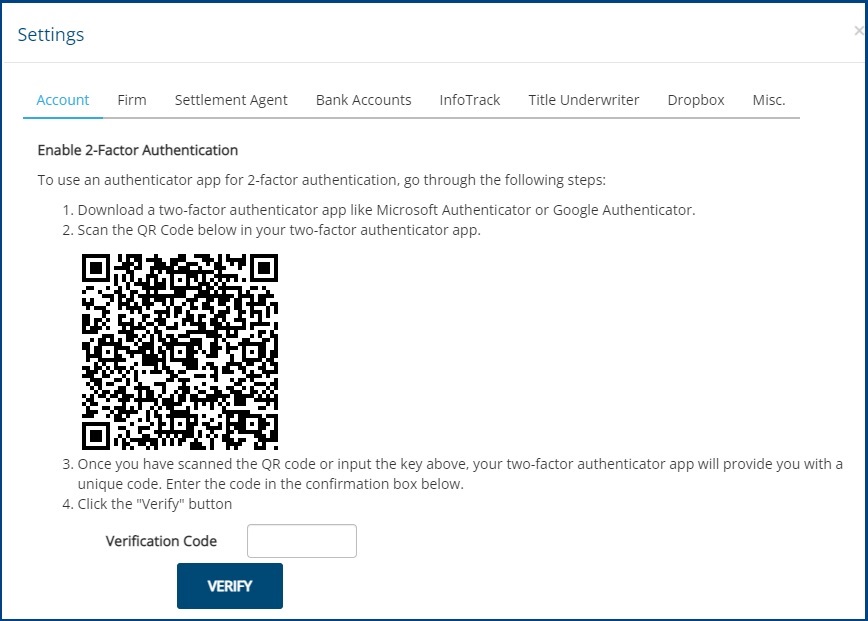Click the VERIFY button

pos(229,586)
